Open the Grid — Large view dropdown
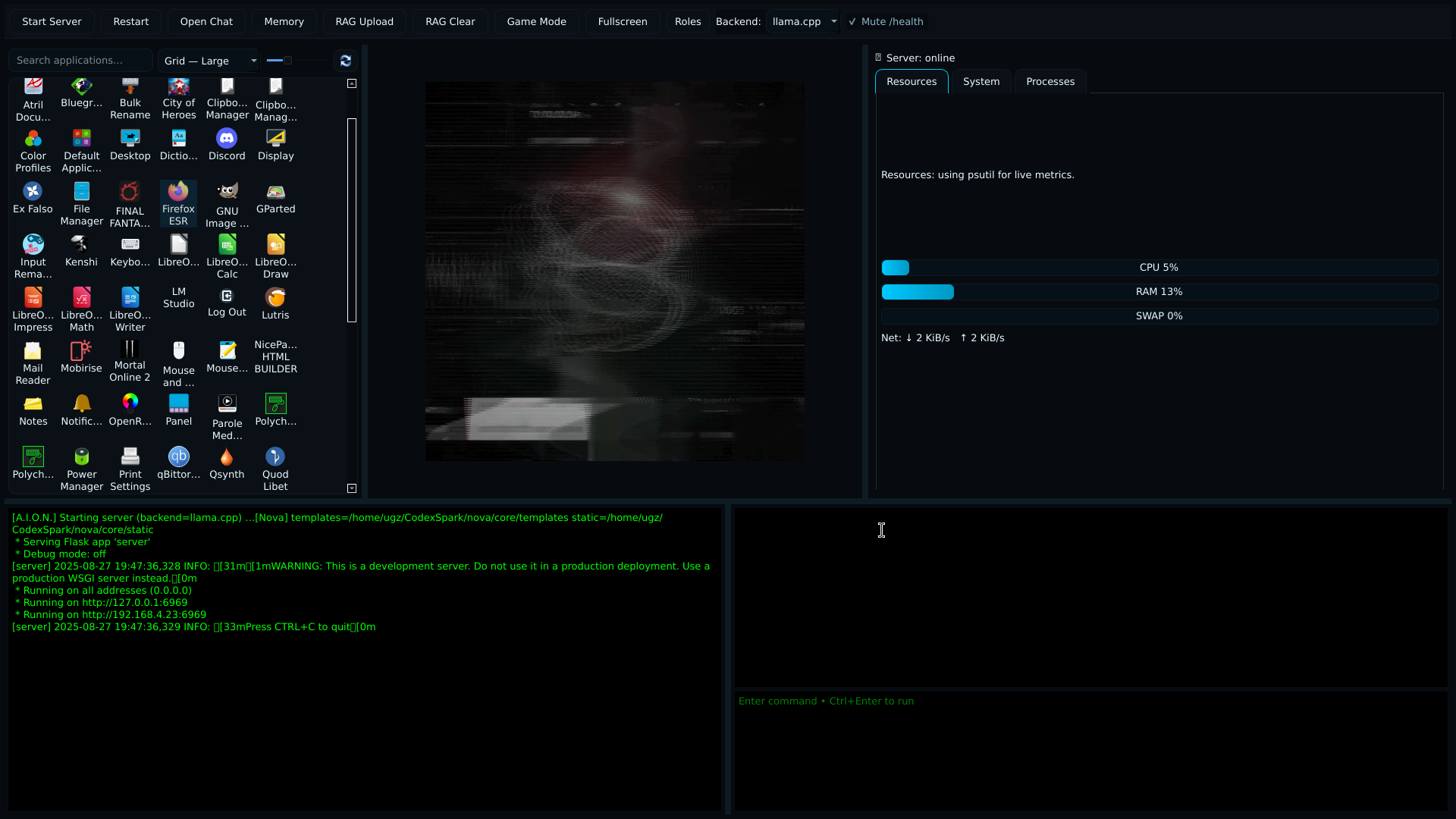The width and height of the screenshot is (1456, 819). [209, 61]
